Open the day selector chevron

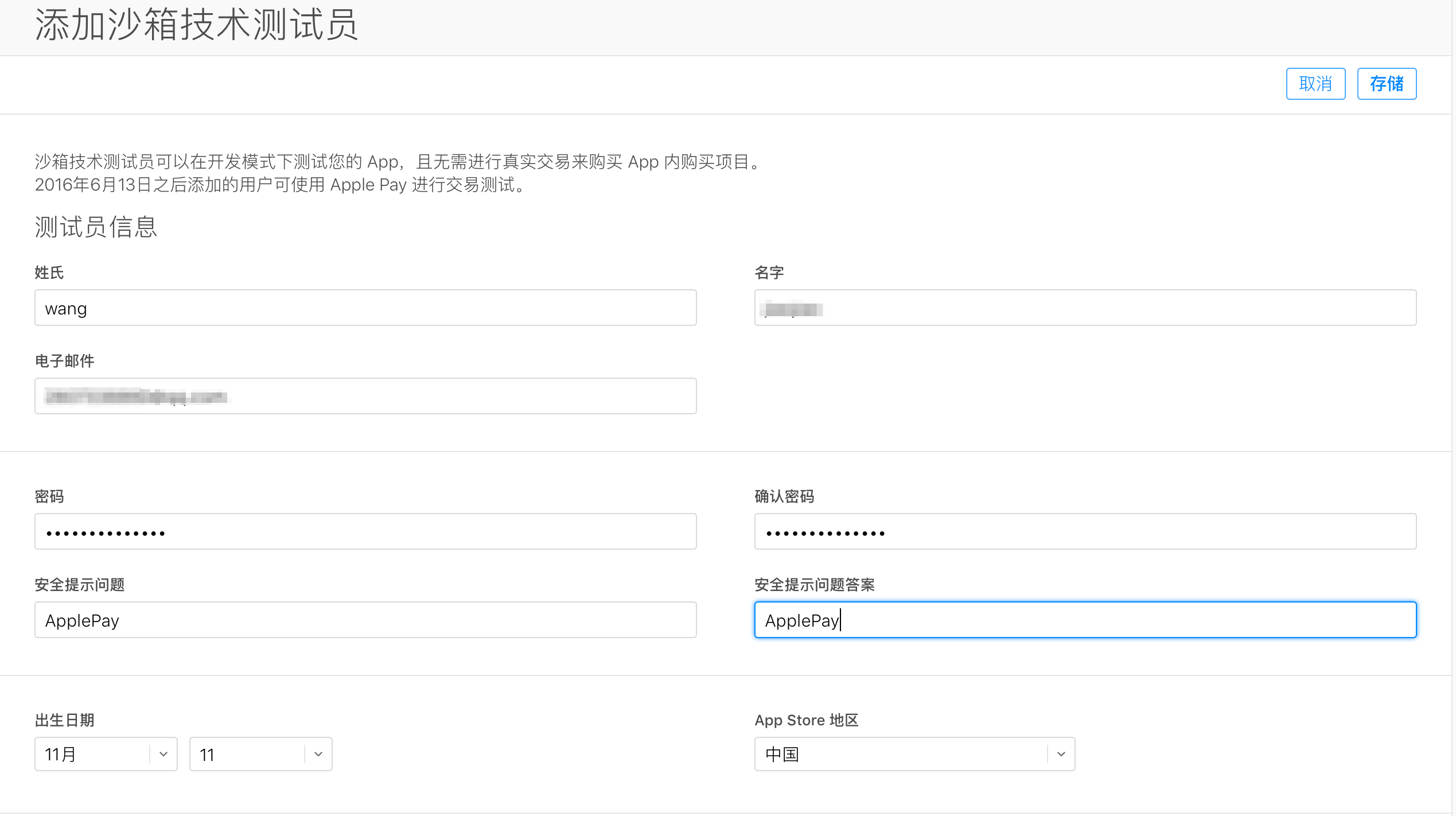(x=317, y=753)
